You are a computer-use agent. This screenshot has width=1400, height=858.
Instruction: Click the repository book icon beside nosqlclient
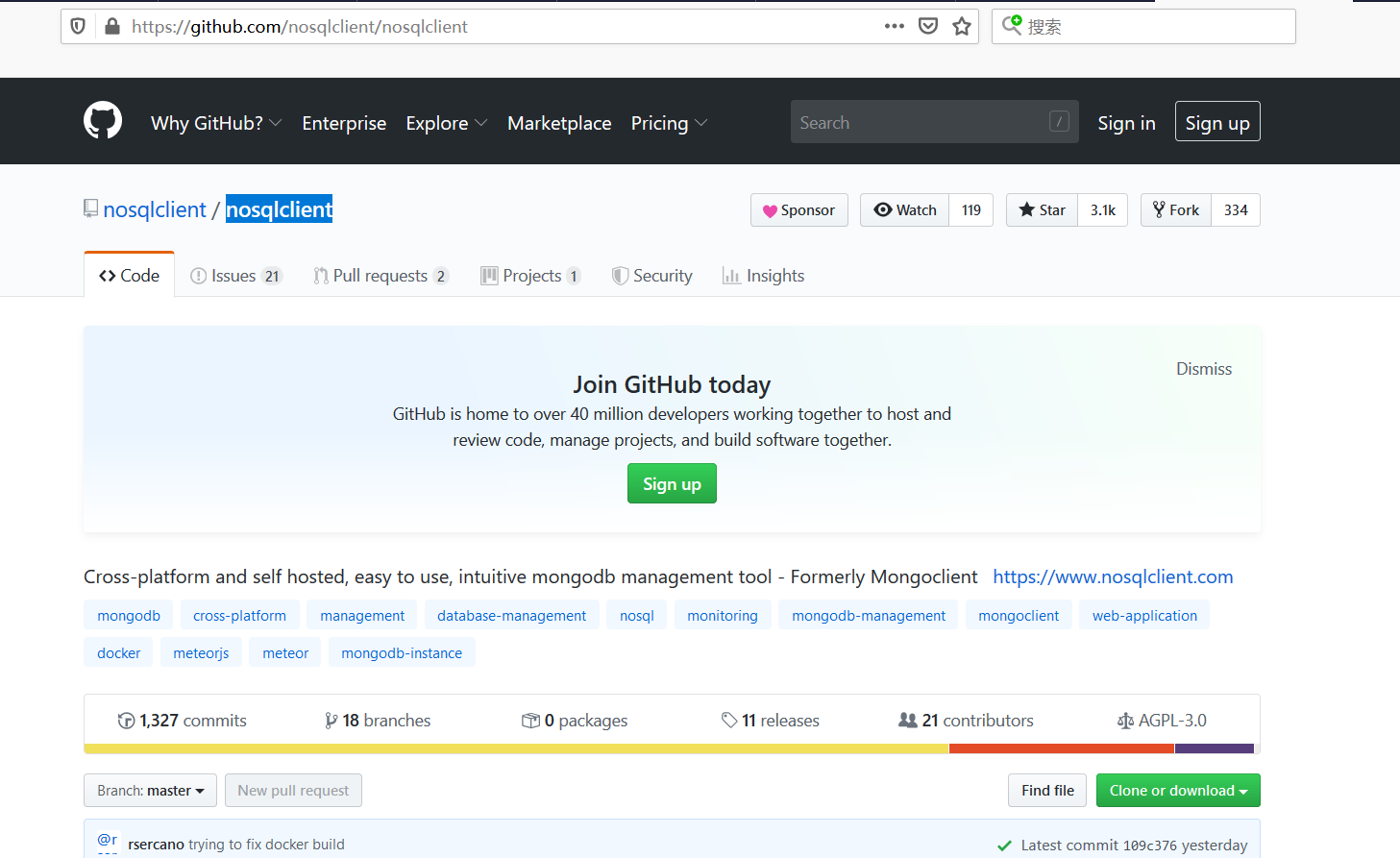point(91,208)
